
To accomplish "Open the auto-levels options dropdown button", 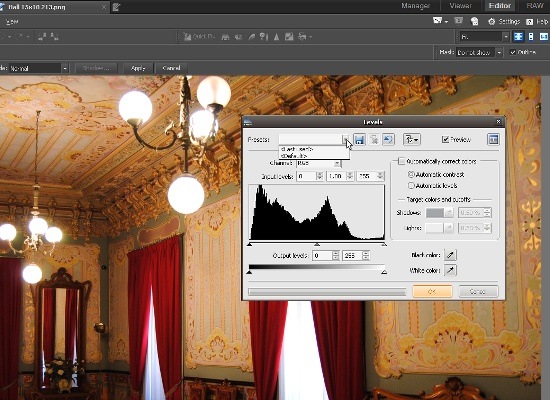I will click(x=412, y=140).
